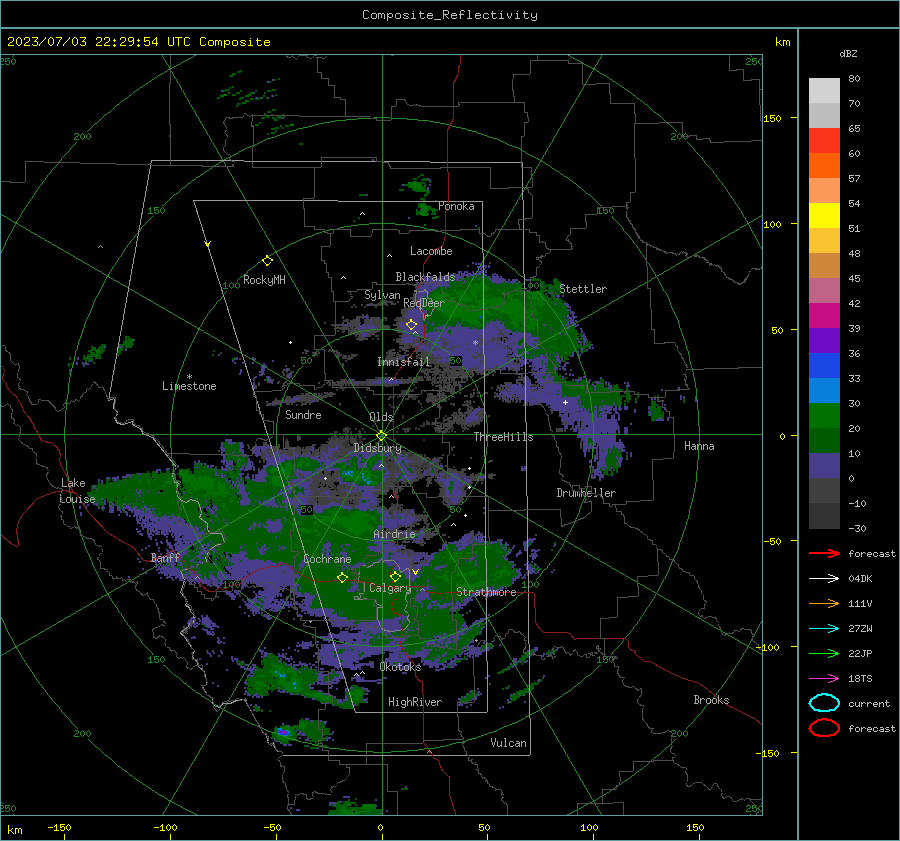Screen dimensions: 900x841
Task: Click the red 60–65 dBZ swatch
Action: (824, 141)
